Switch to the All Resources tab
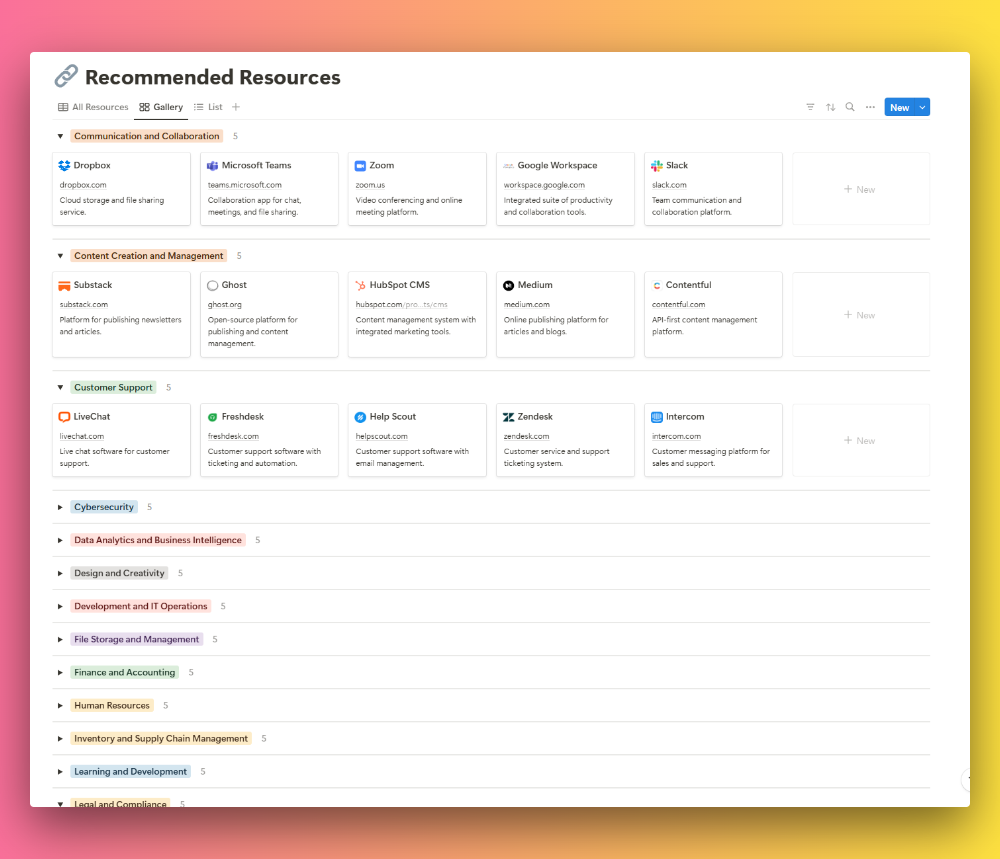Screen dimensions: 1000x859 click(x=93, y=107)
